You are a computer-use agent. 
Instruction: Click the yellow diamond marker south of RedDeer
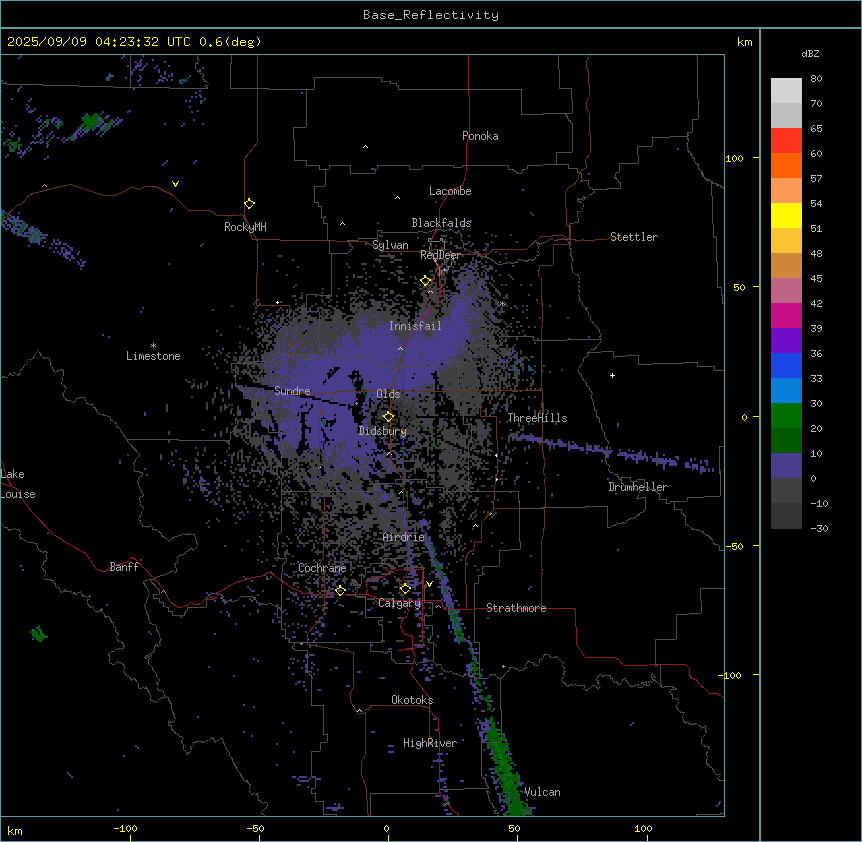[x=426, y=281]
